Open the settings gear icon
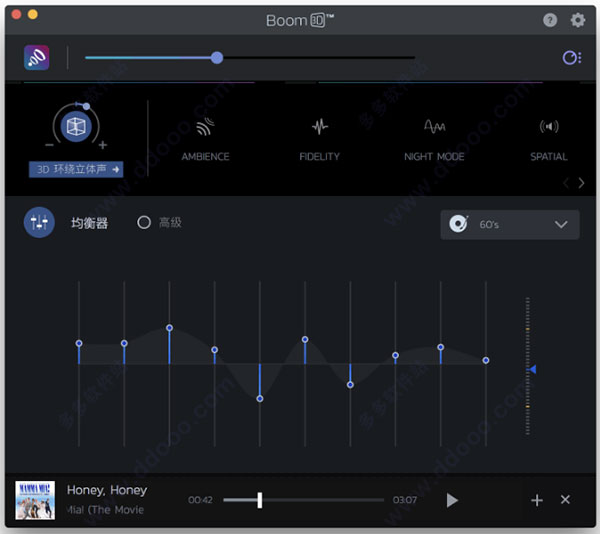 tap(577, 20)
